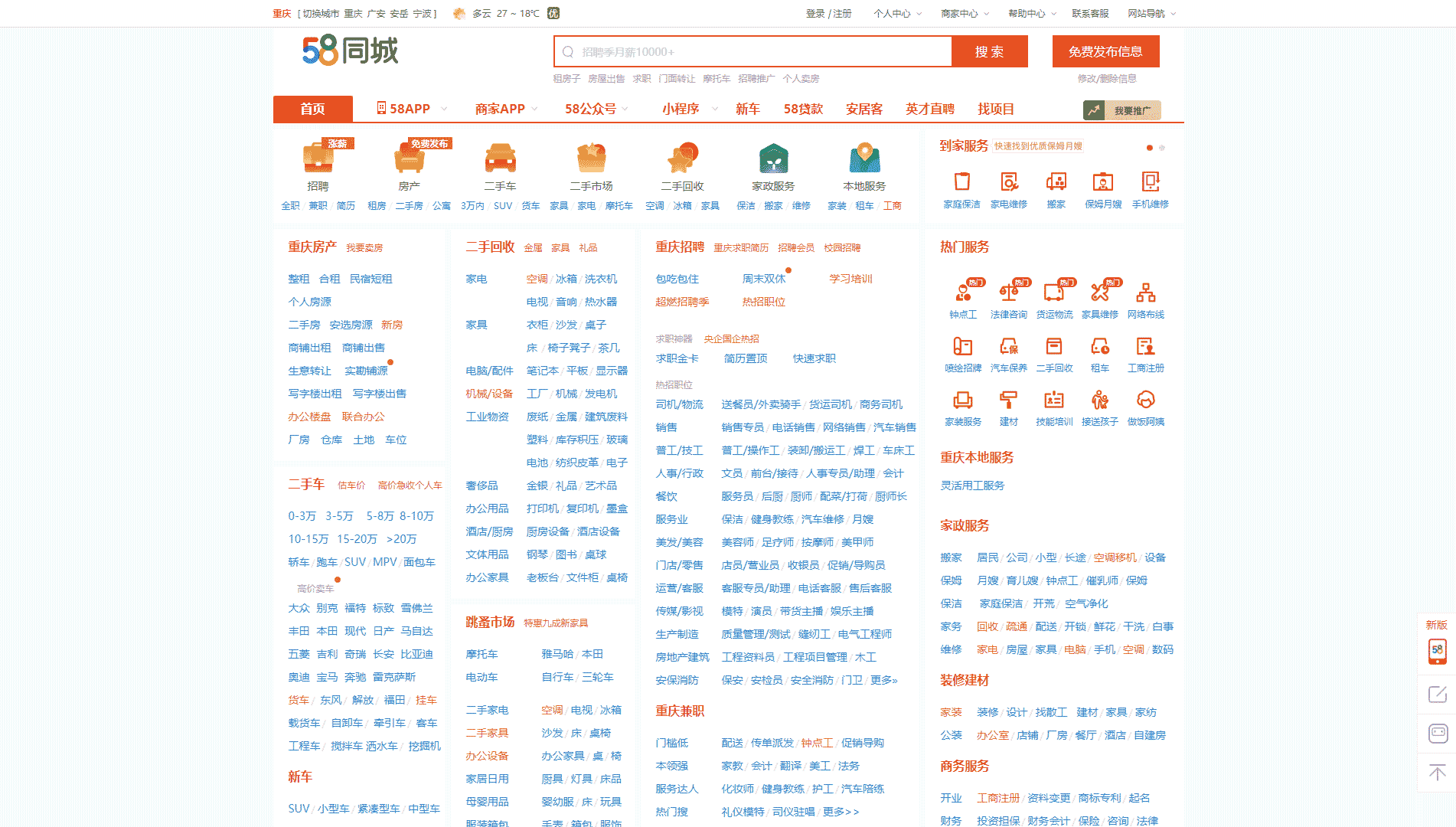
Task: Focus the search input field
Action: pos(753,51)
